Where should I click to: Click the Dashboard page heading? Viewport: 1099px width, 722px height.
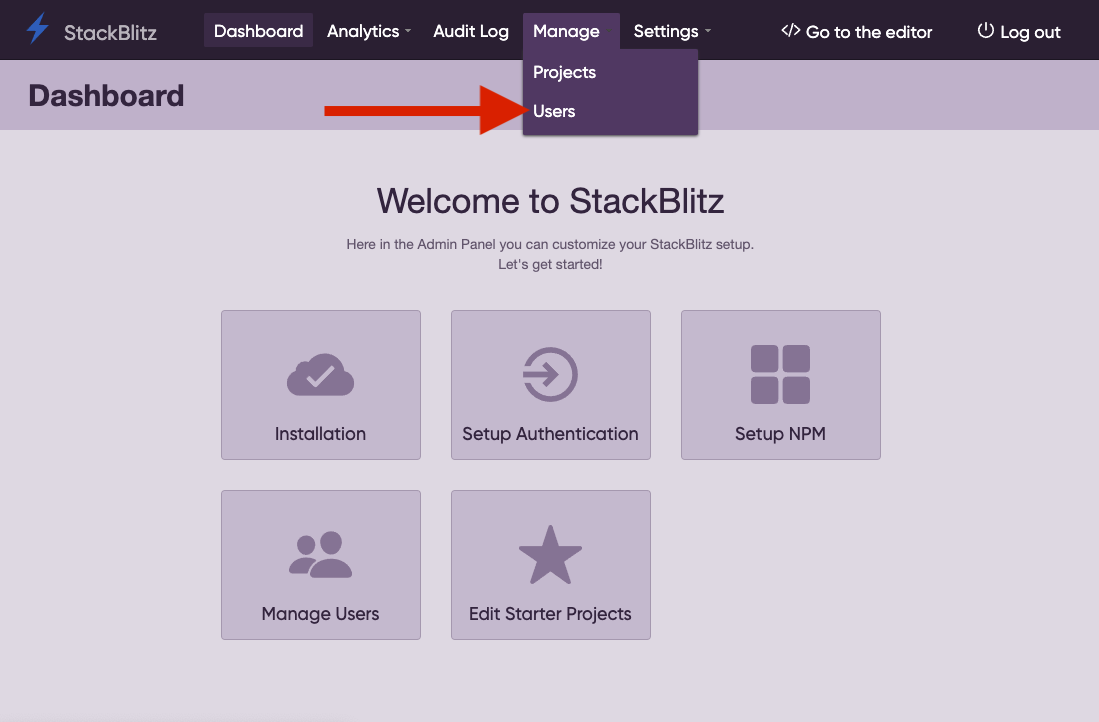[x=107, y=95]
